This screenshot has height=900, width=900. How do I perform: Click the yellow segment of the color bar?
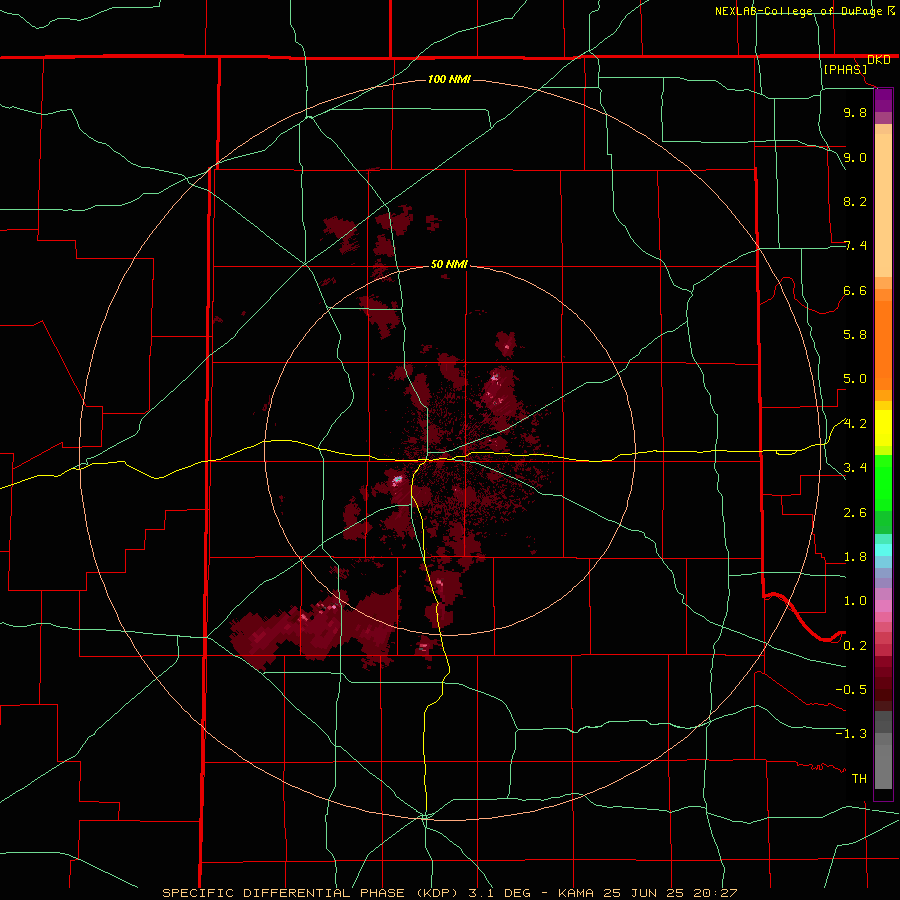tap(883, 428)
